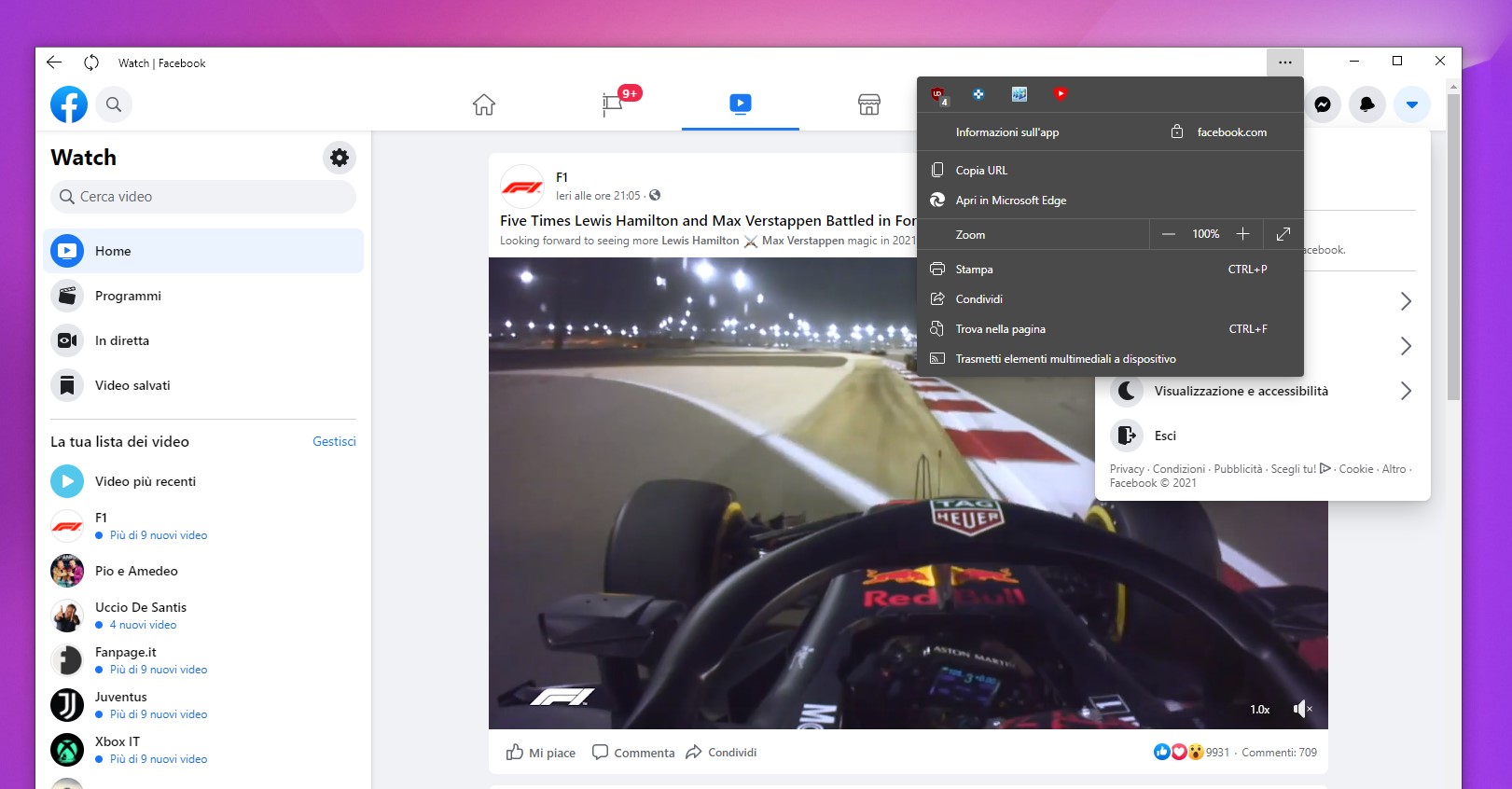1512x789 pixels.
Task: Click the page vertical scrollbar
Action: click(1453, 247)
